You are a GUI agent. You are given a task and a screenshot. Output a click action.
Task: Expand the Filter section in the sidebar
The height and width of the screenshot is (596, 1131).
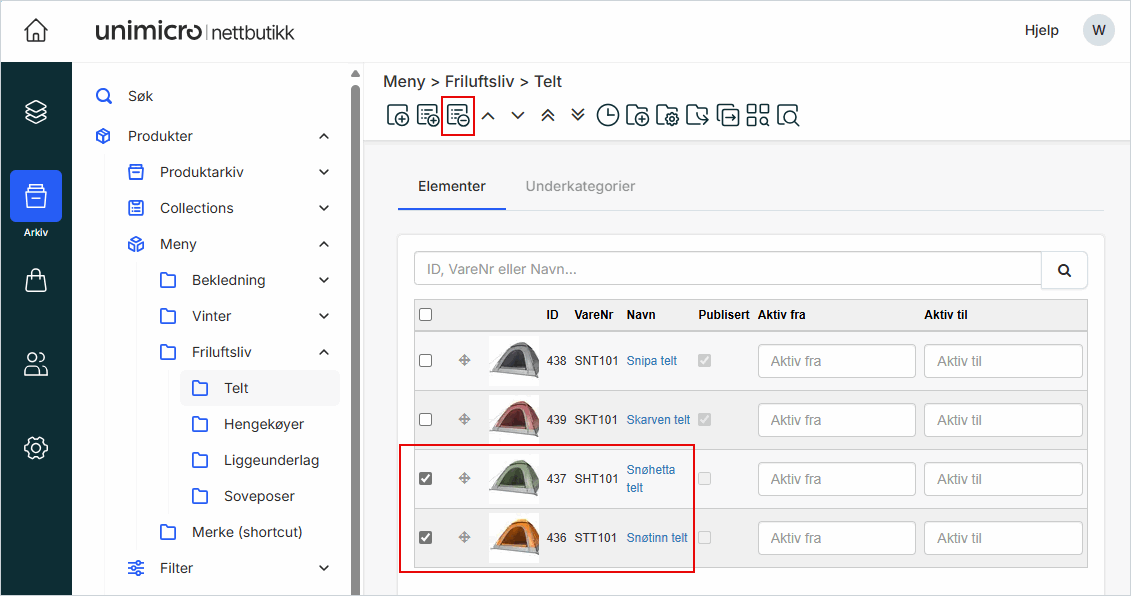(x=323, y=567)
